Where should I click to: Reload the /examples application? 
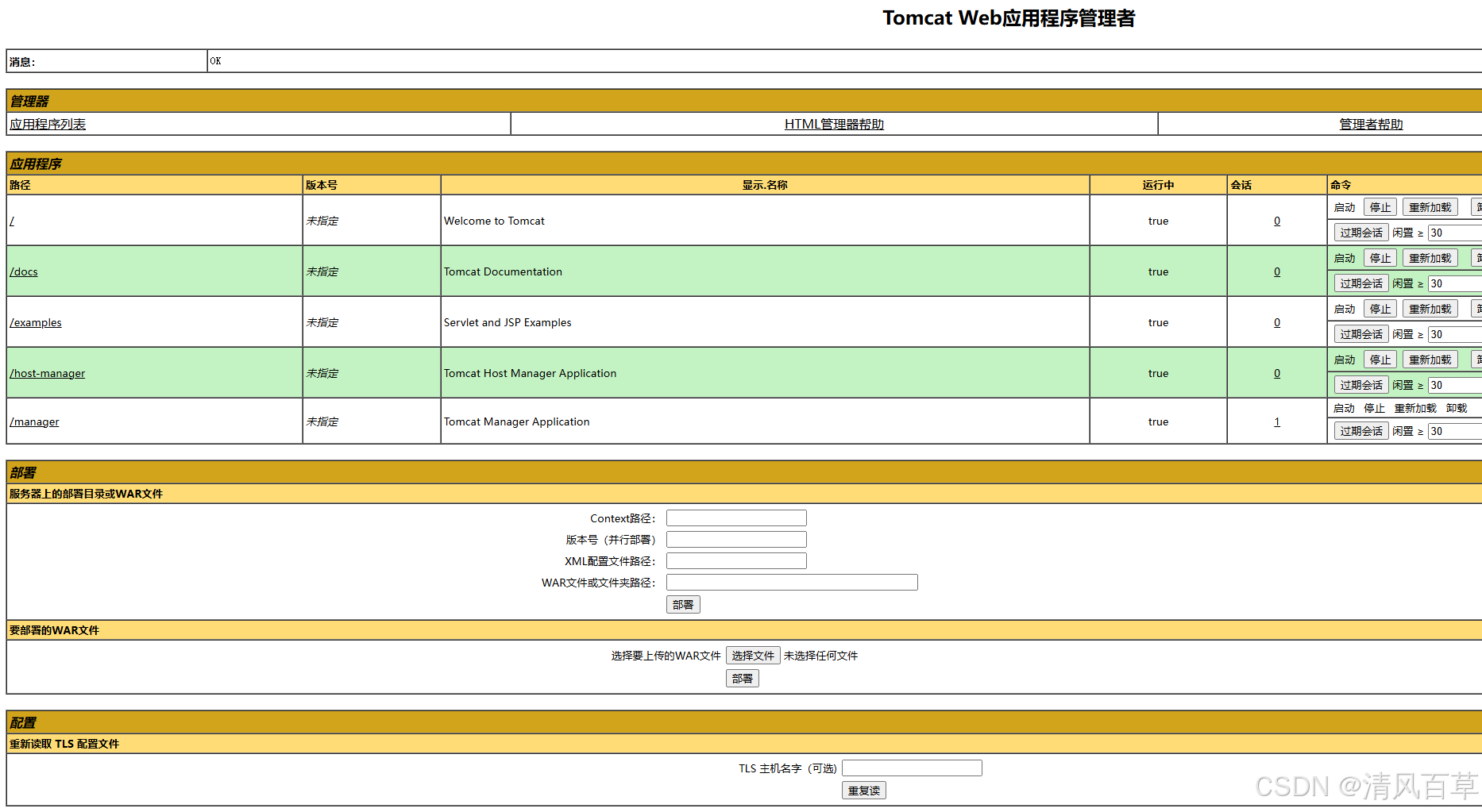pos(1430,309)
